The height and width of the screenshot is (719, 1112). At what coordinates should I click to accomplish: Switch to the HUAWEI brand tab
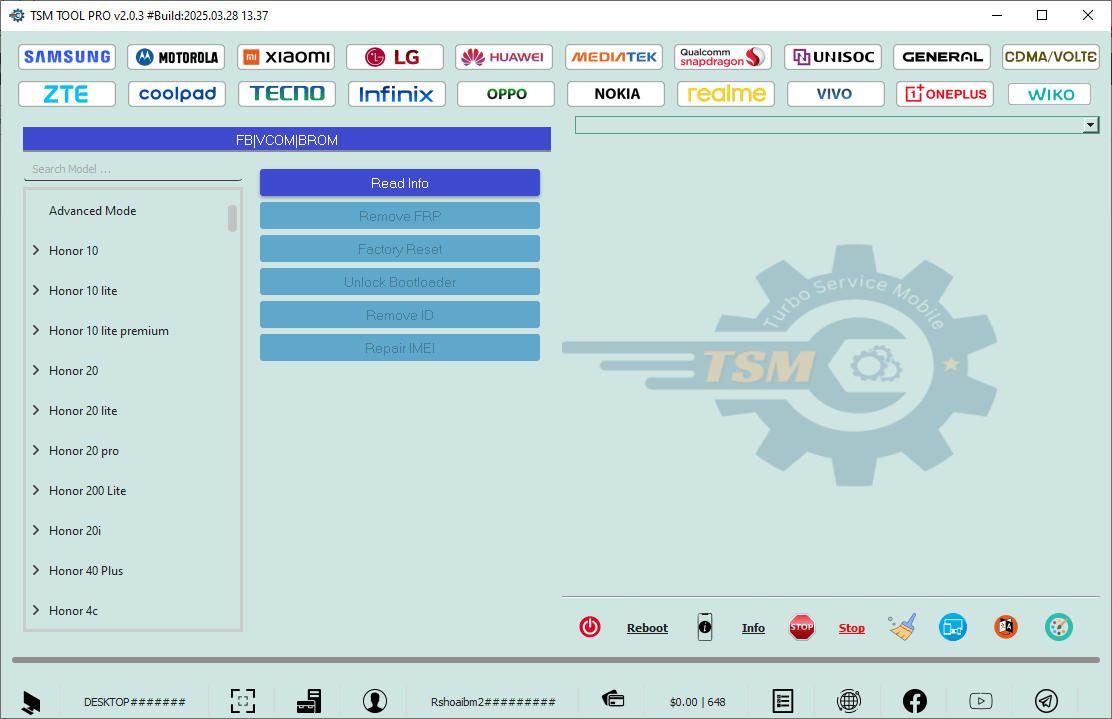504,56
